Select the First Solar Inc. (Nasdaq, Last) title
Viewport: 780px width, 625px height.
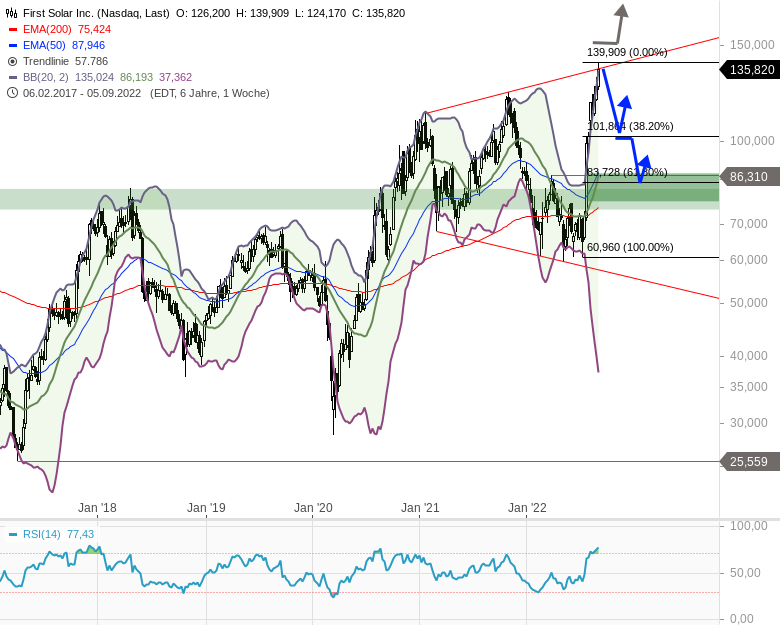[x=96, y=13]
